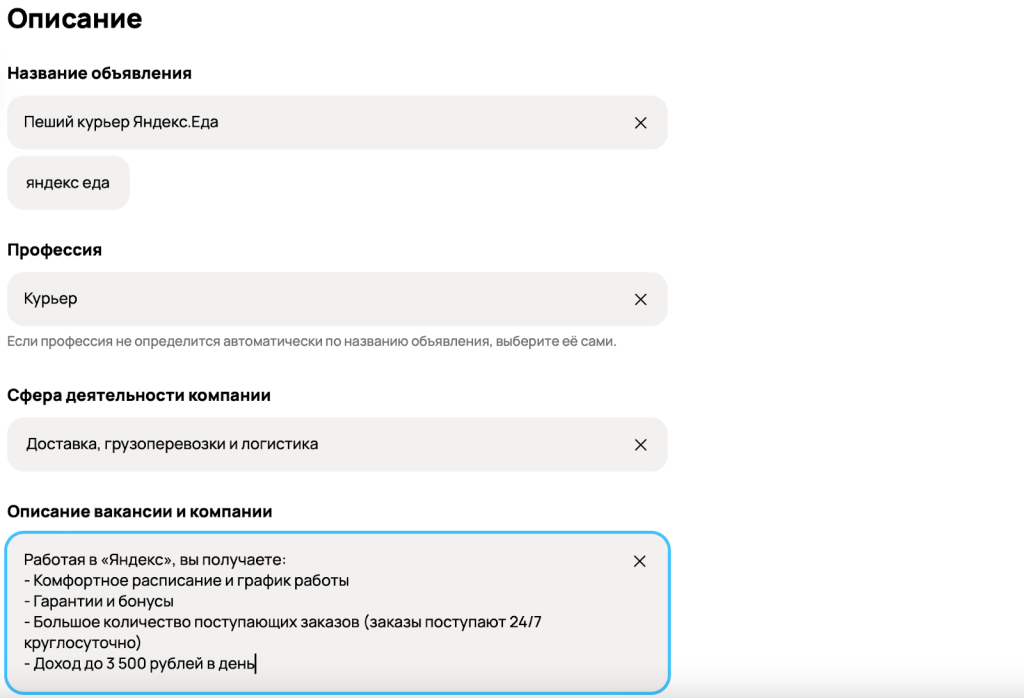Click the 'Описание вакансии и компании' label
This screenshot has height=698, width=1024.
pos(140,511)
